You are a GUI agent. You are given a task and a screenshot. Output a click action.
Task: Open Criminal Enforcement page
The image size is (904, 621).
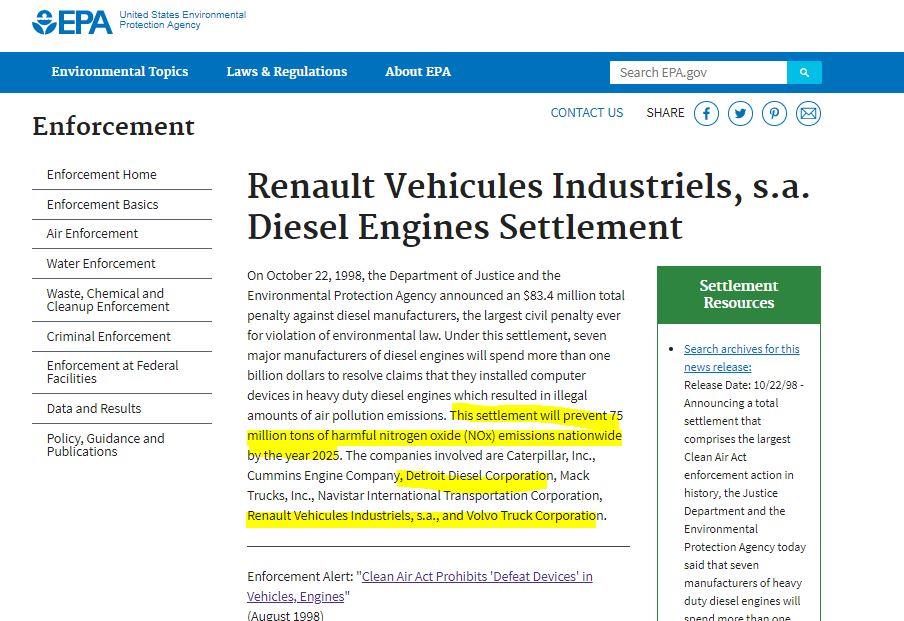(108, 336)
